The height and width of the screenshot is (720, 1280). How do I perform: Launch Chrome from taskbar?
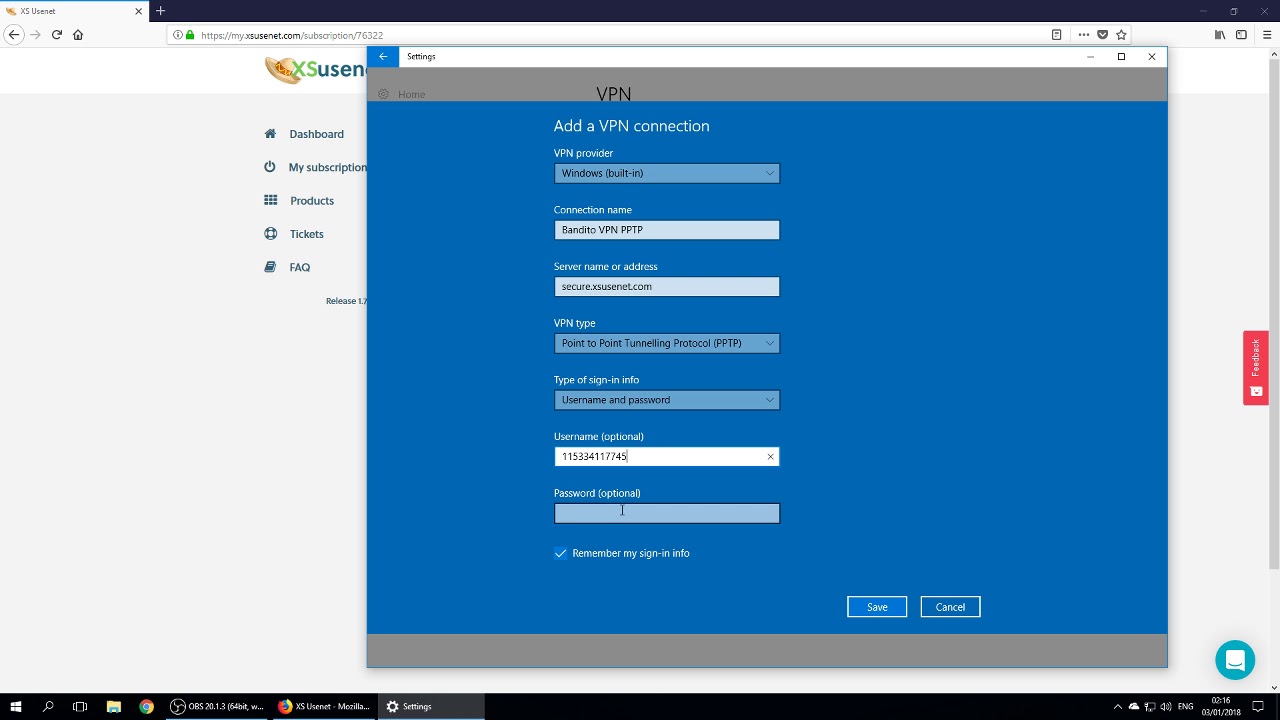click(146, 707)
